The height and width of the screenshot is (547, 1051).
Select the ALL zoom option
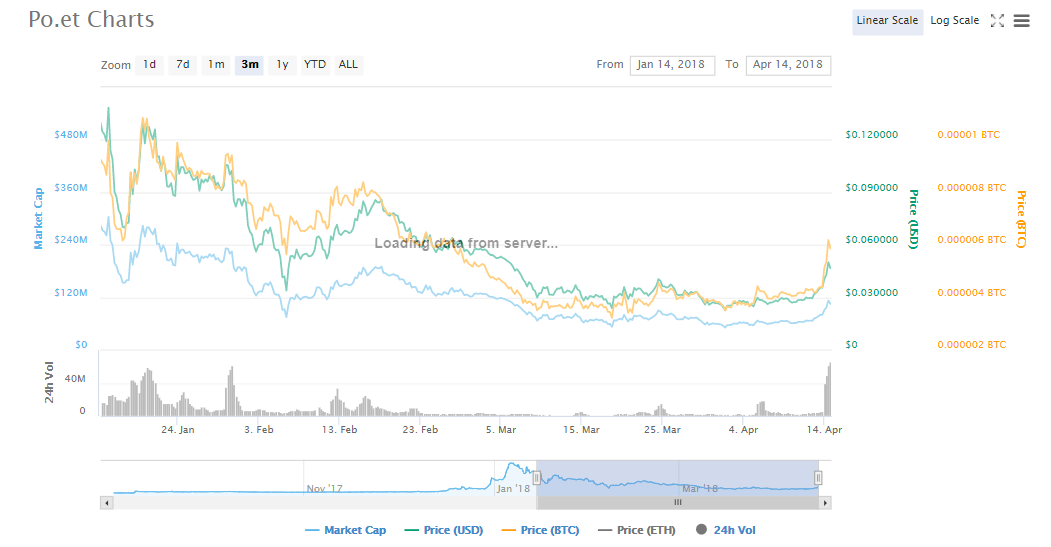tap(348, 65)
